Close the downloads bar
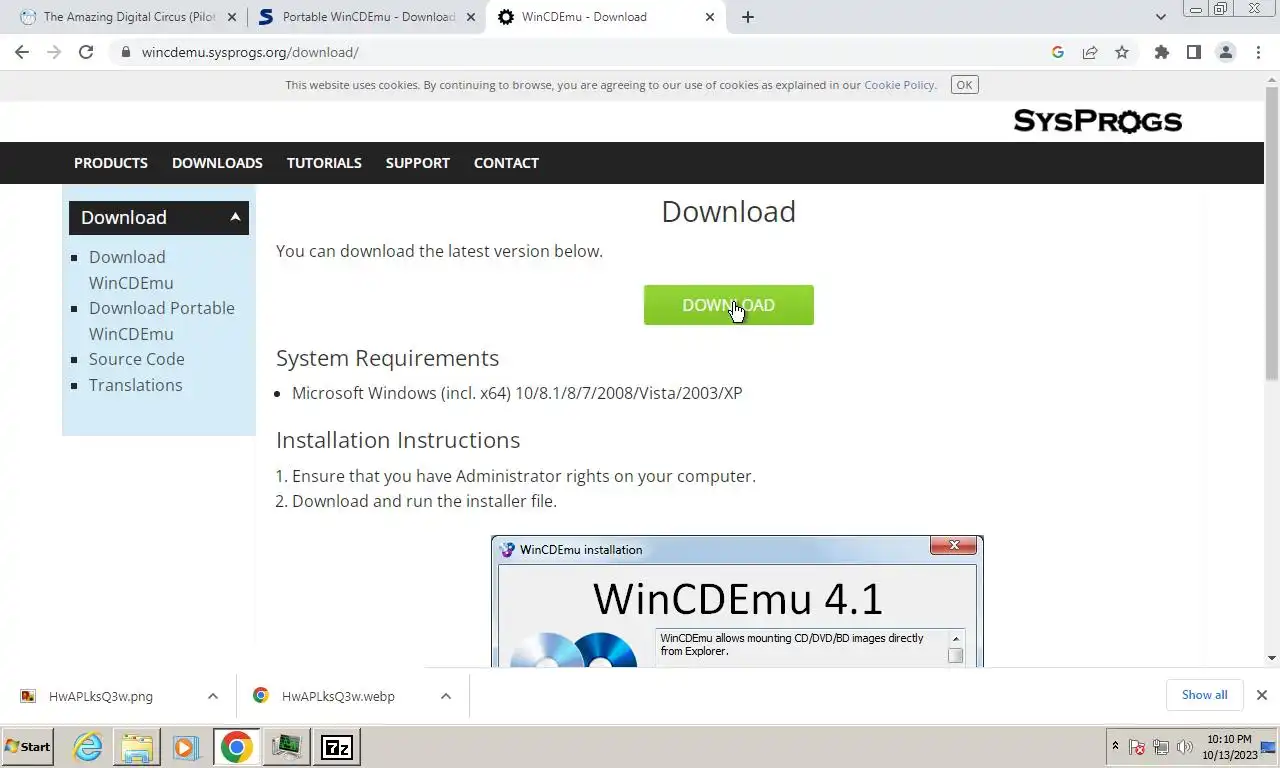This screenshot has height=768, width=1280. pyautogui.click(x=1262, y=695)
